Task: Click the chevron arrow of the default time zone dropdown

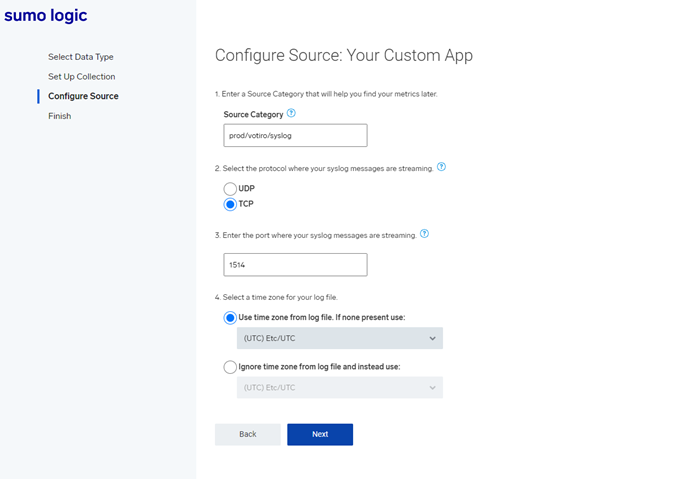Action: point(433,338)
